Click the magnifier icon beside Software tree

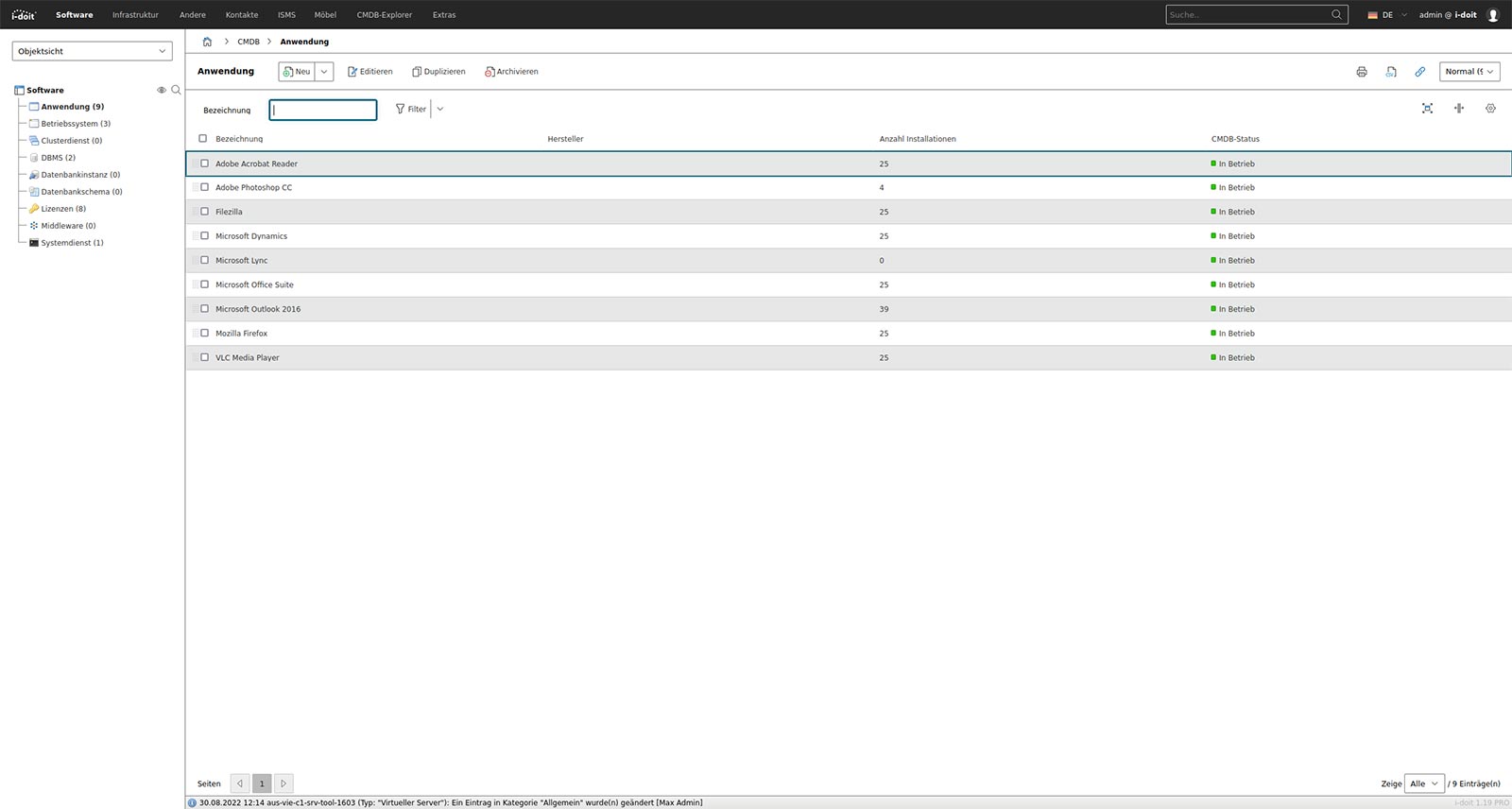[176, 90]
